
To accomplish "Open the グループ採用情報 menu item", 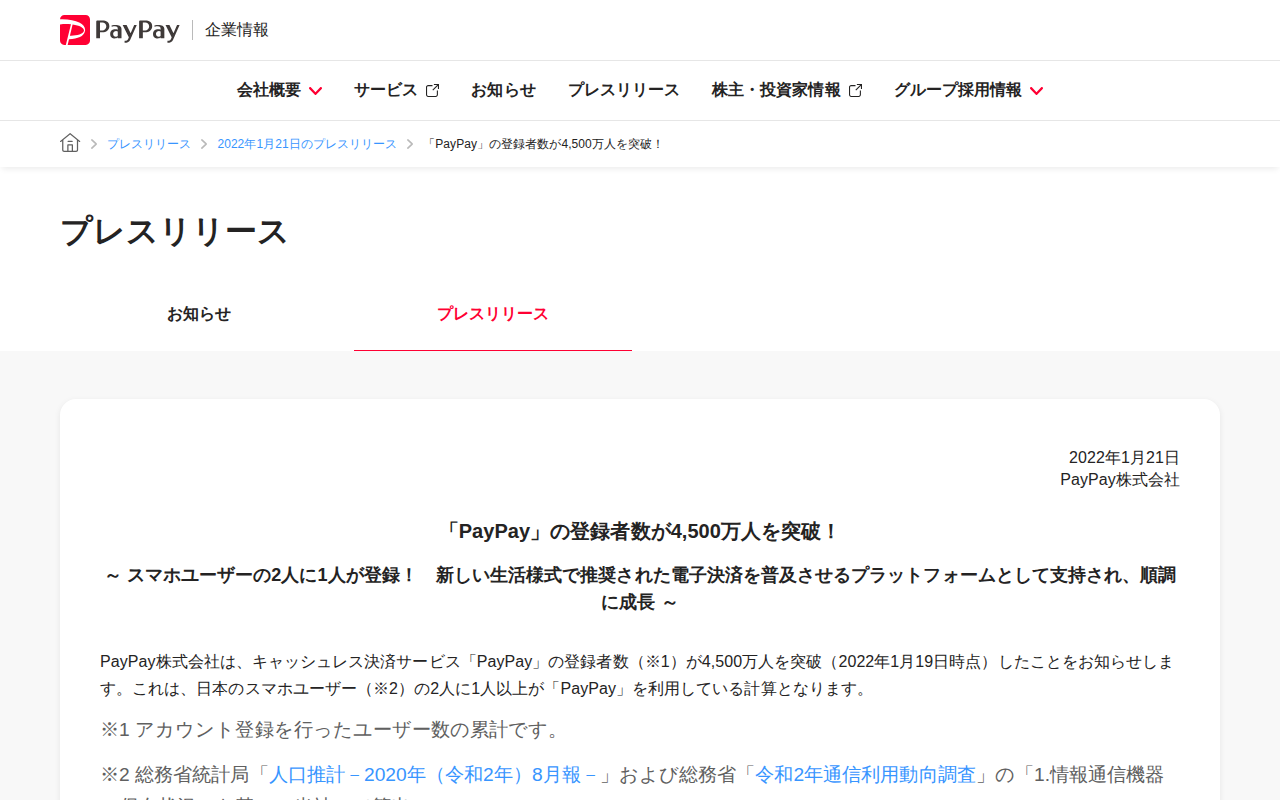I will 958,90.
